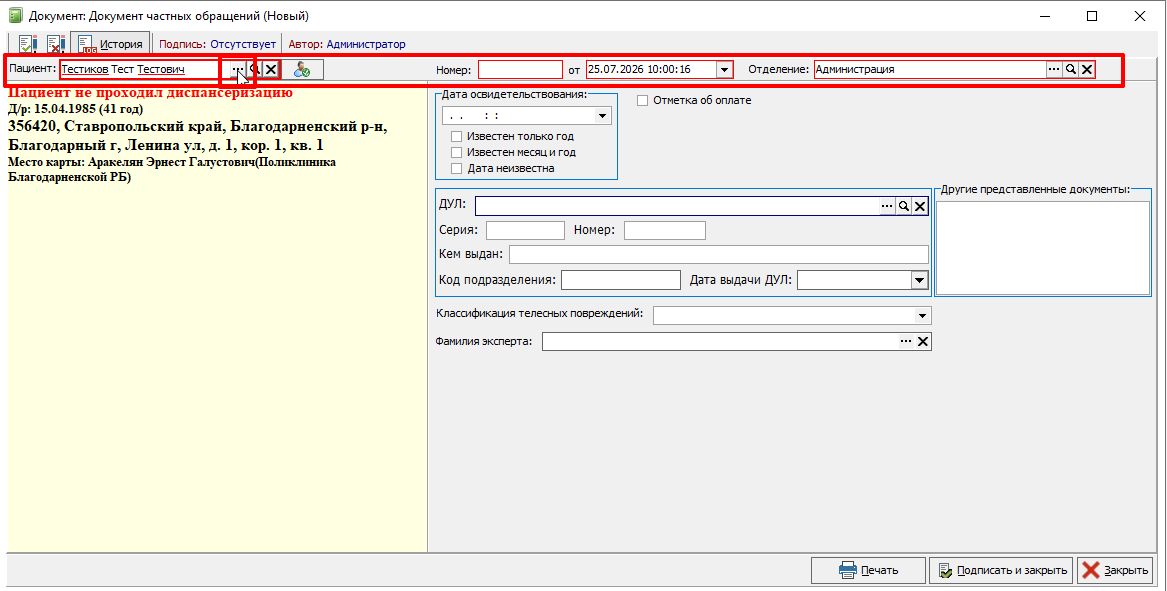Screen dimensions: 1167x591
Task: Maximize the document window
Action: pyautogui.click(x=1092, y=16)
